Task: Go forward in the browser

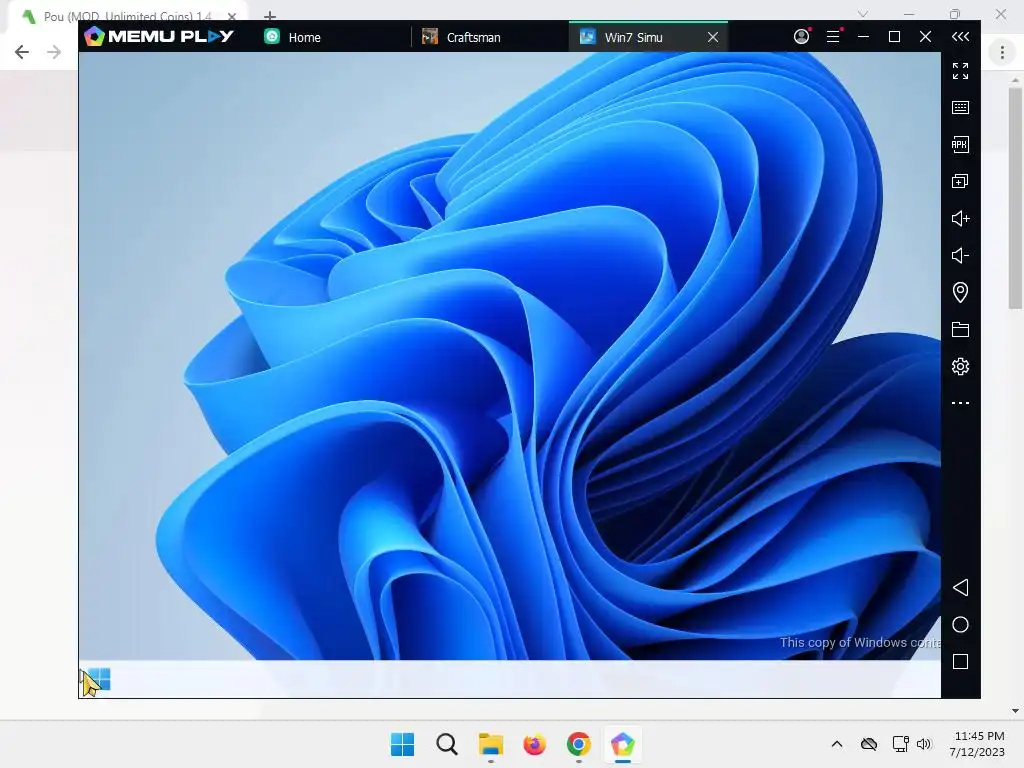Action: pos(54,52)
